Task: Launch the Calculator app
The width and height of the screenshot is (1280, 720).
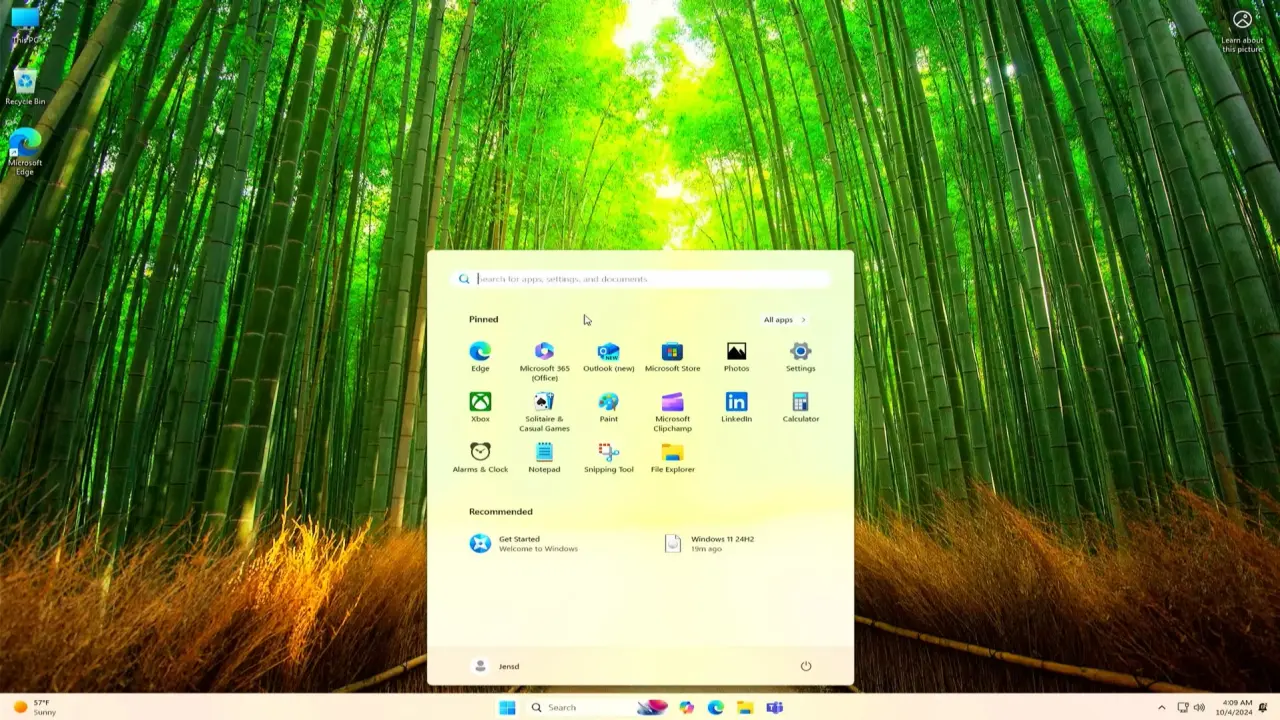Action: click(x=800, y=407)
